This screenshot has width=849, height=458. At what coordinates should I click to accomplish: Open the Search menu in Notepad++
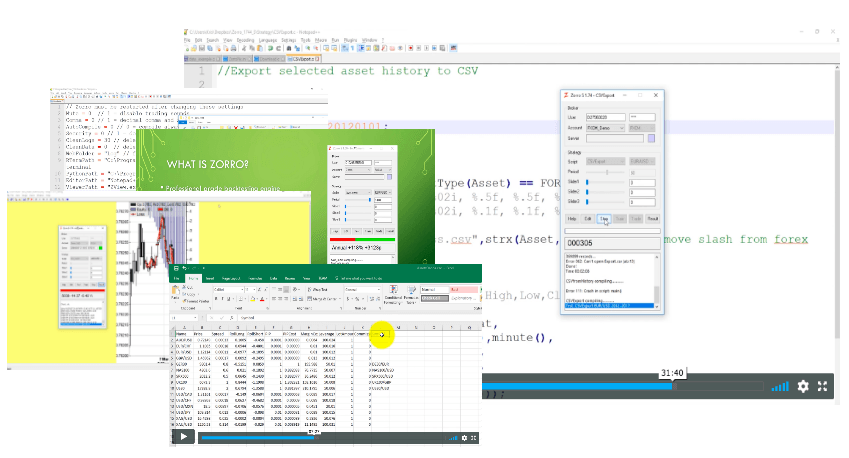213,40
